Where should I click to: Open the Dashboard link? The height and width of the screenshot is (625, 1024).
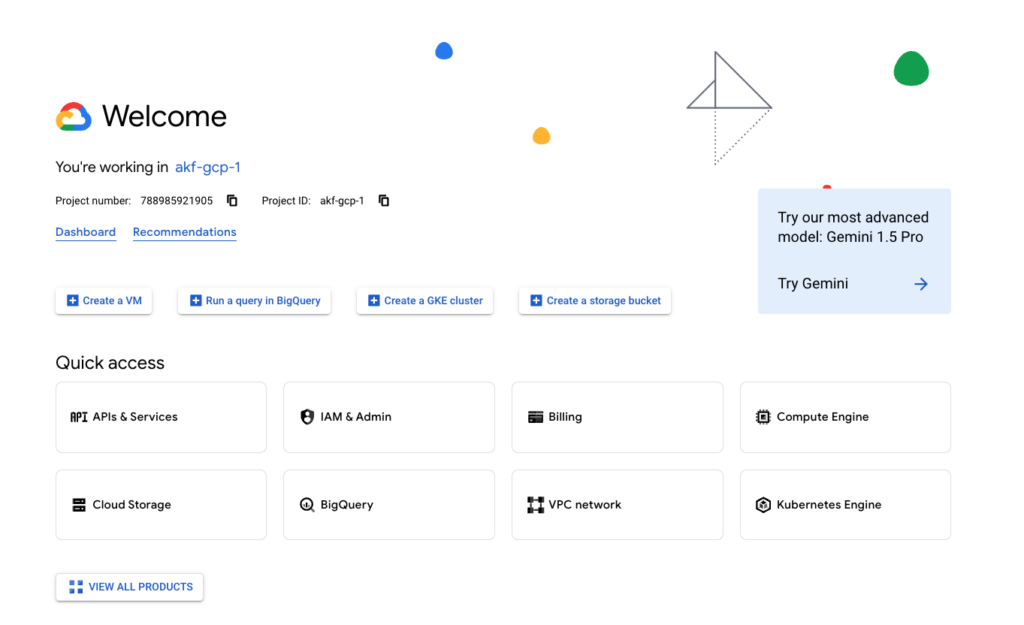click(x=86, y=232)
